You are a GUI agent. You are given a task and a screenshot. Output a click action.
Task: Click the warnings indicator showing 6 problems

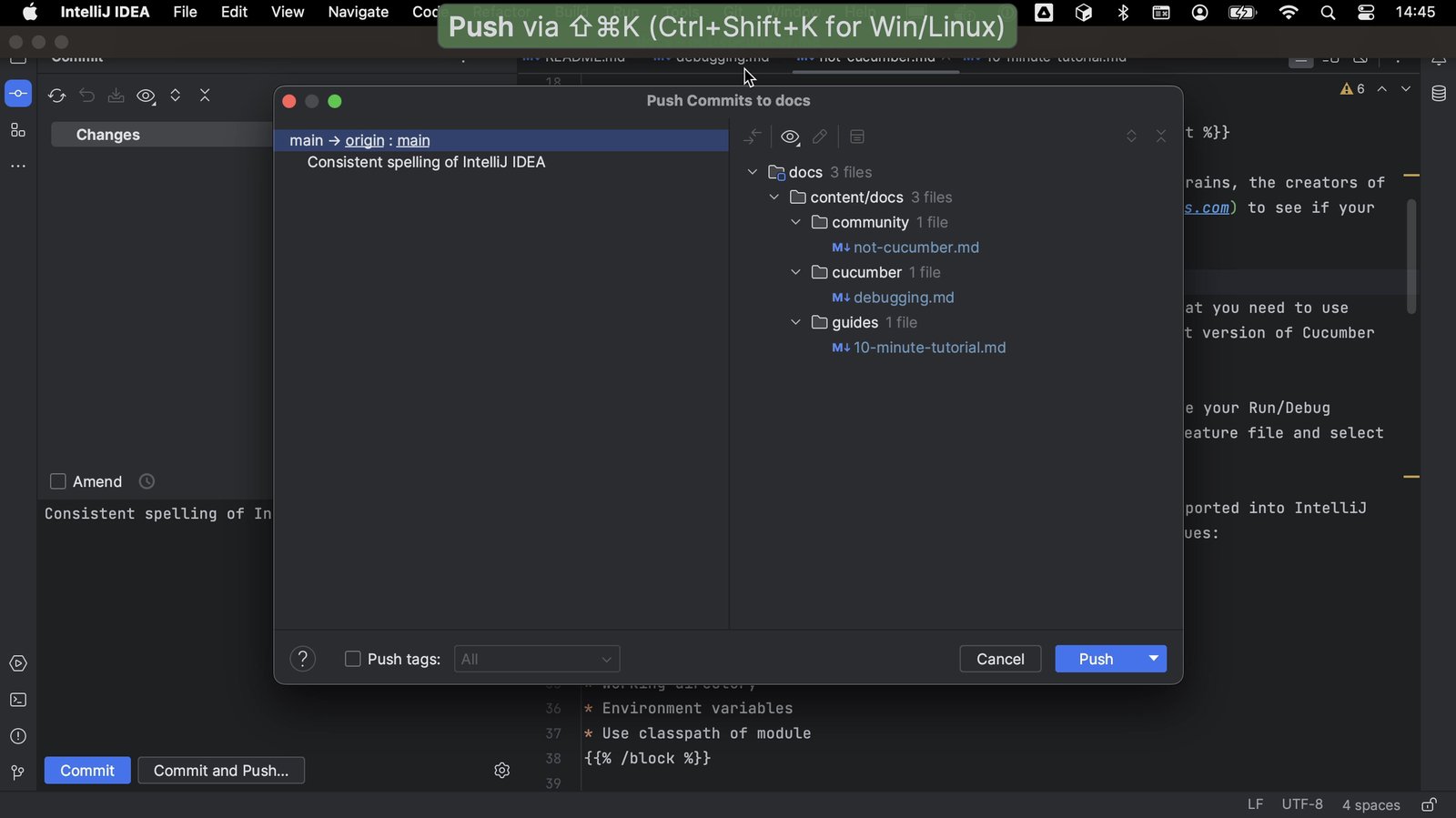pyautogui.click(x=1352, y=89)
